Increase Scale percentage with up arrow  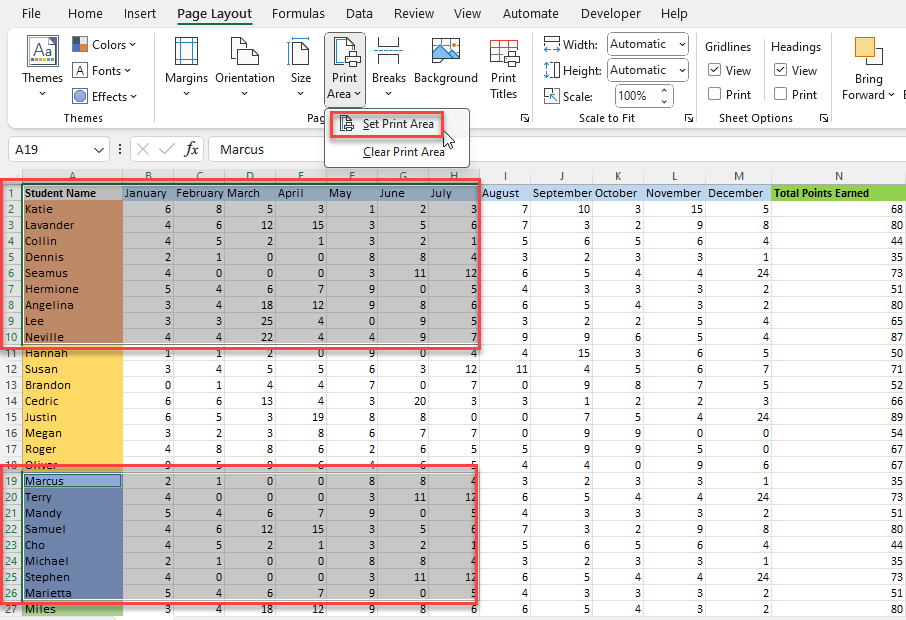coord(664,91)
